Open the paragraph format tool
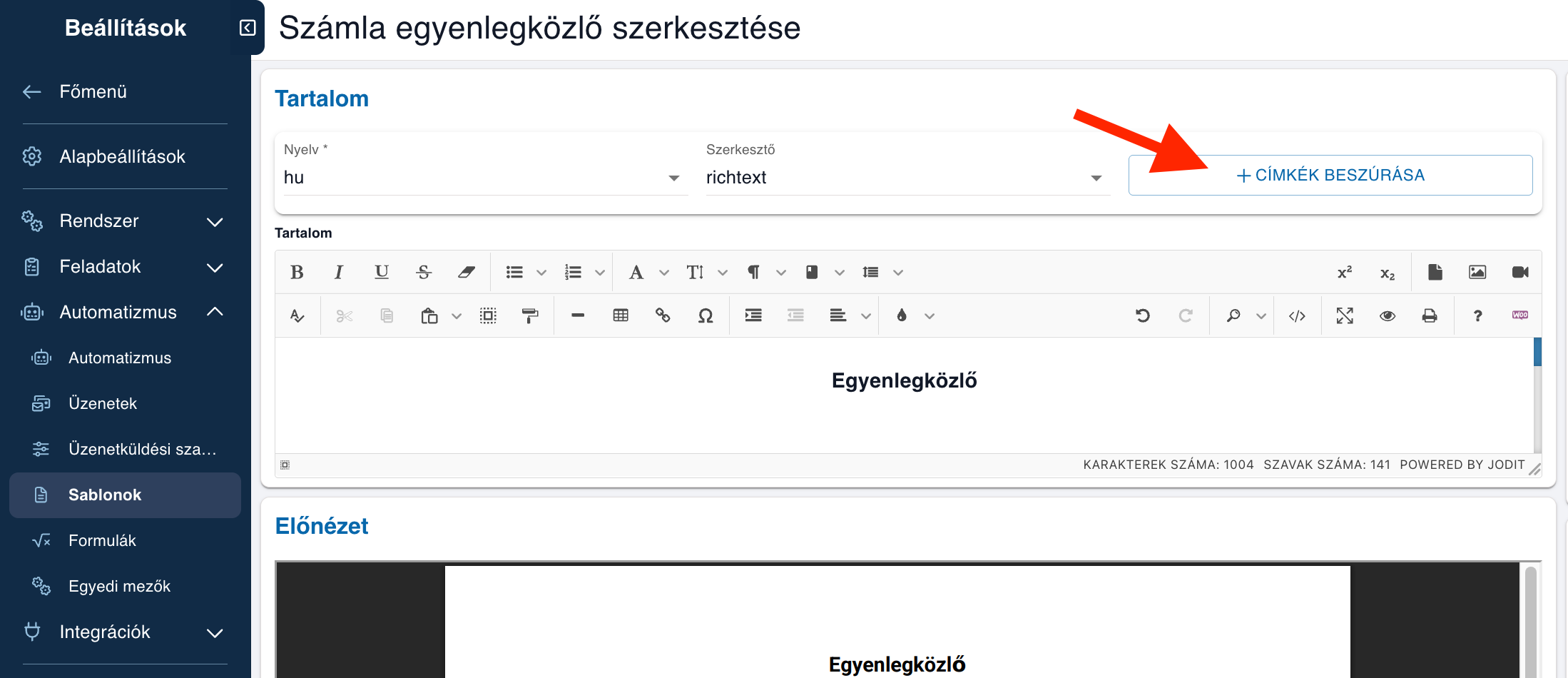The width and height of the screenshot is (1568, 678). tap(753, 272)
